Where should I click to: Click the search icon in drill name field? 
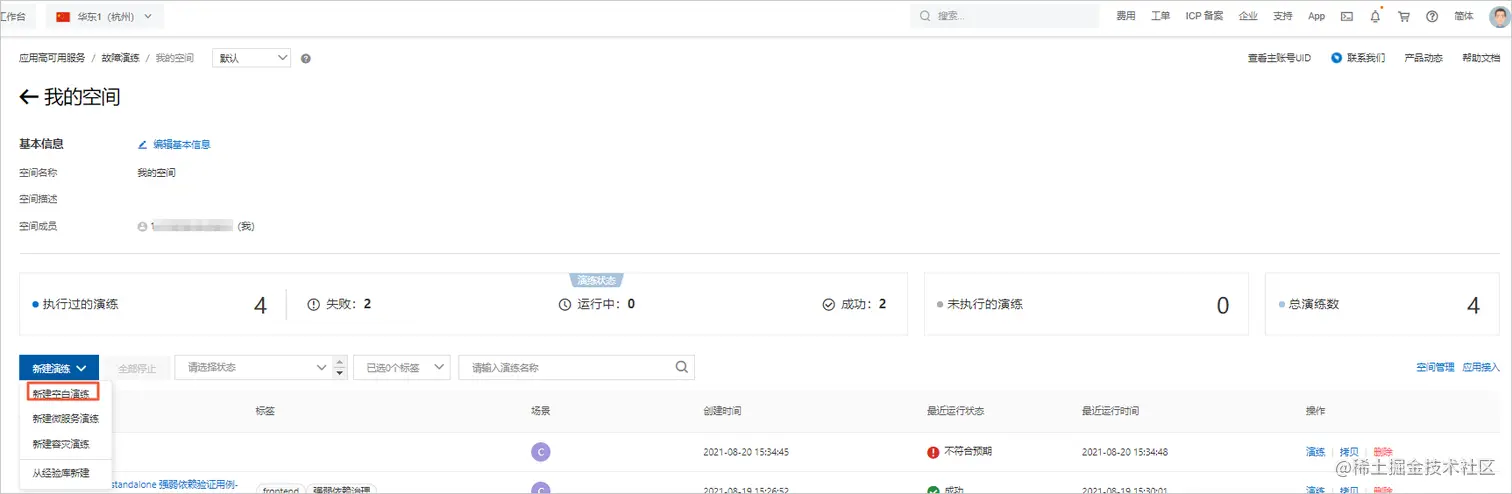(x=681, y=367)
